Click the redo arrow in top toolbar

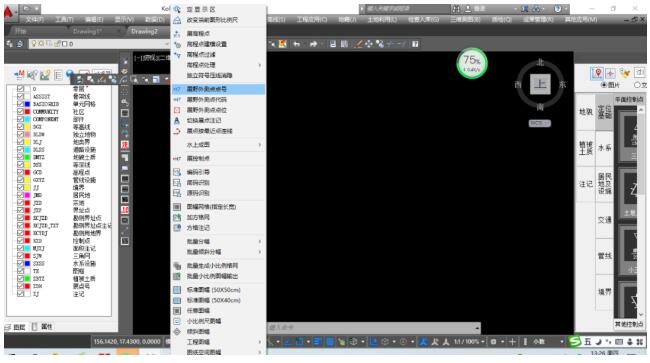313,44
